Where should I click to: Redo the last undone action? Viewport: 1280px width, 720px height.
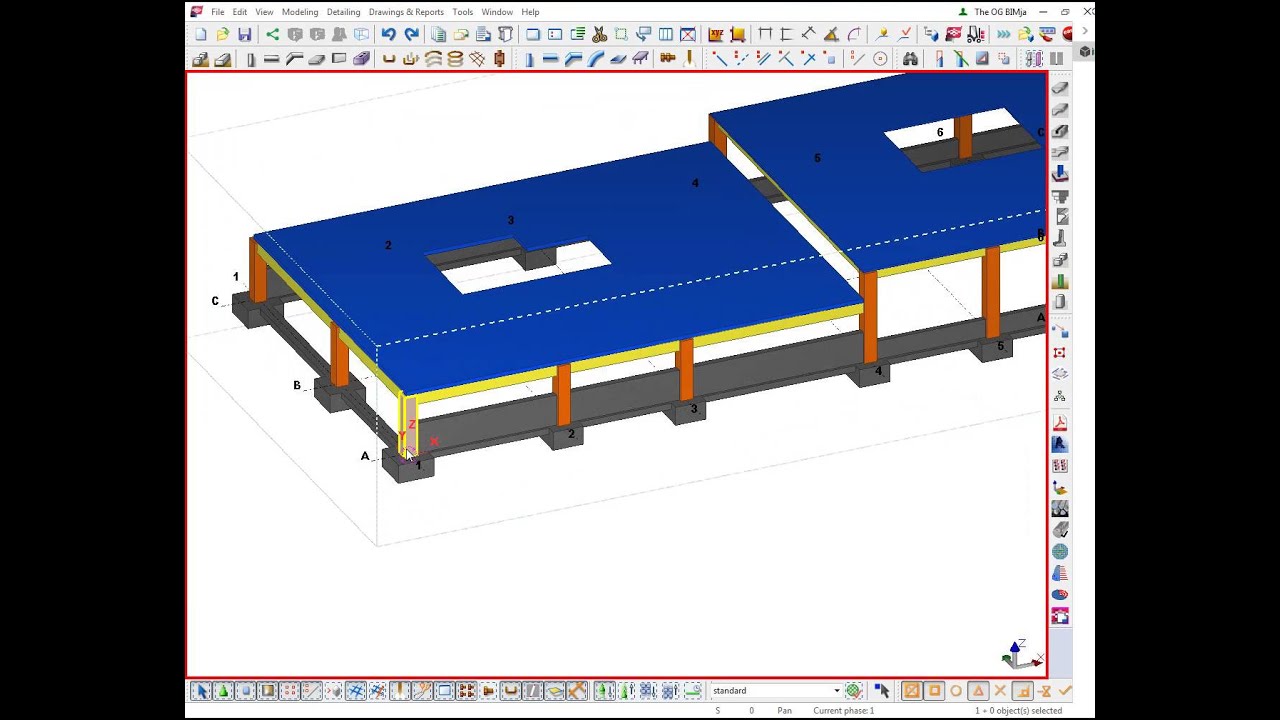click(411, 34)
